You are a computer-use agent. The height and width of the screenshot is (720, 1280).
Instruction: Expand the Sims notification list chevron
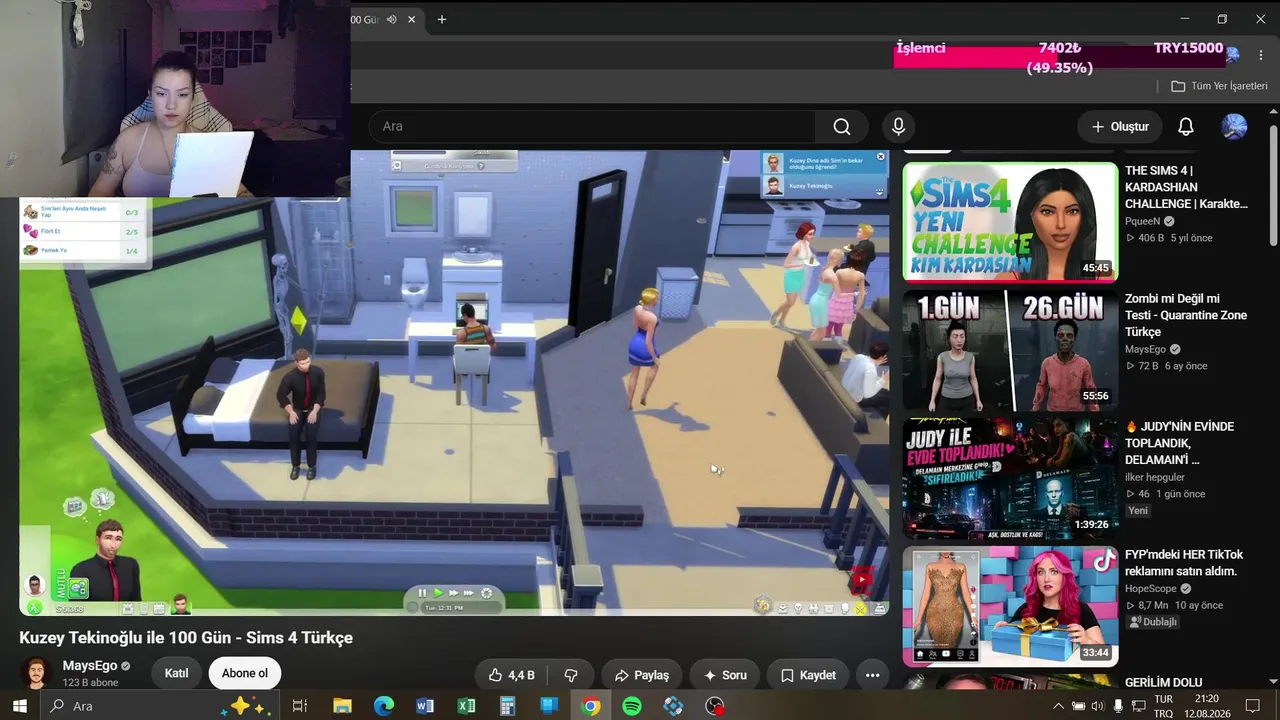point(880,191)
